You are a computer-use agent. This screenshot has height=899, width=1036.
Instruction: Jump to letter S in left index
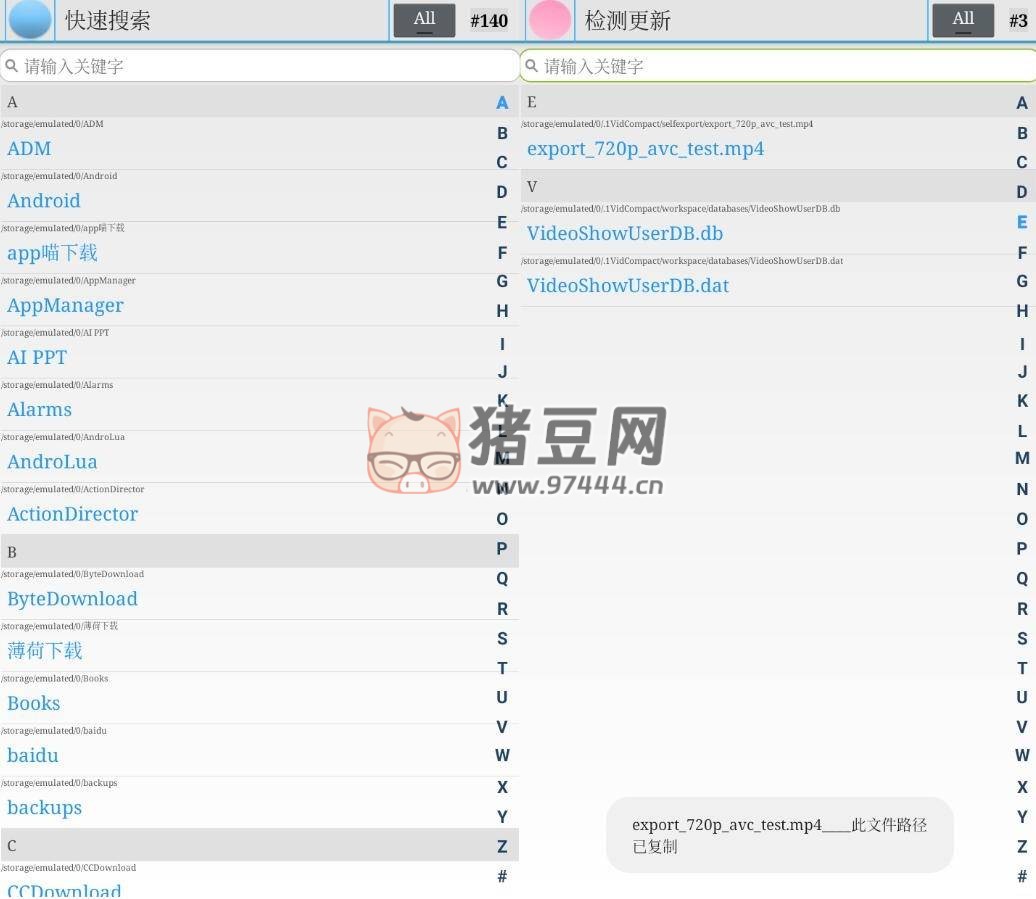(x=502, y=638)
